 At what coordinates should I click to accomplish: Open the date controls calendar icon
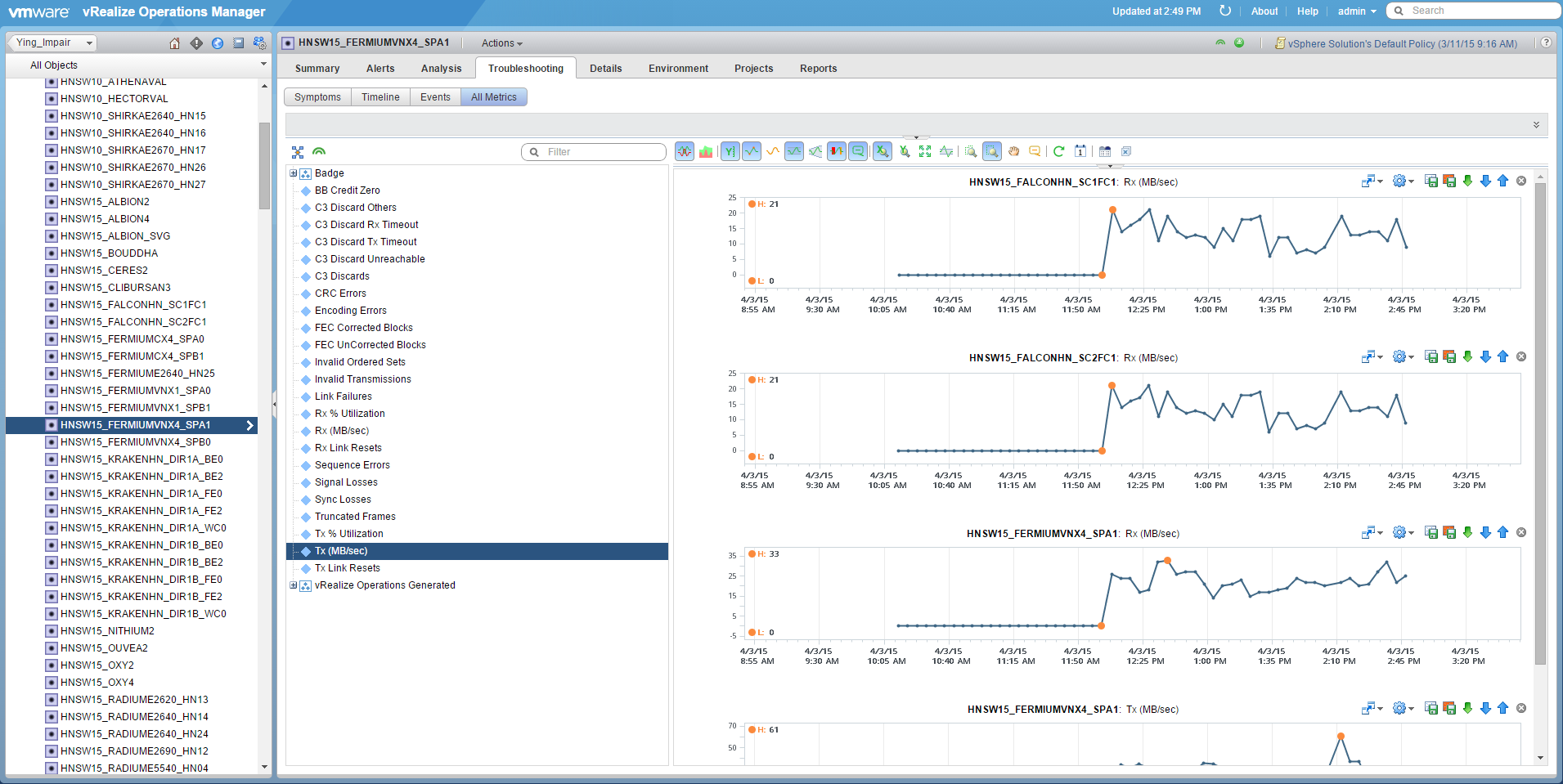pos(1080,151)
